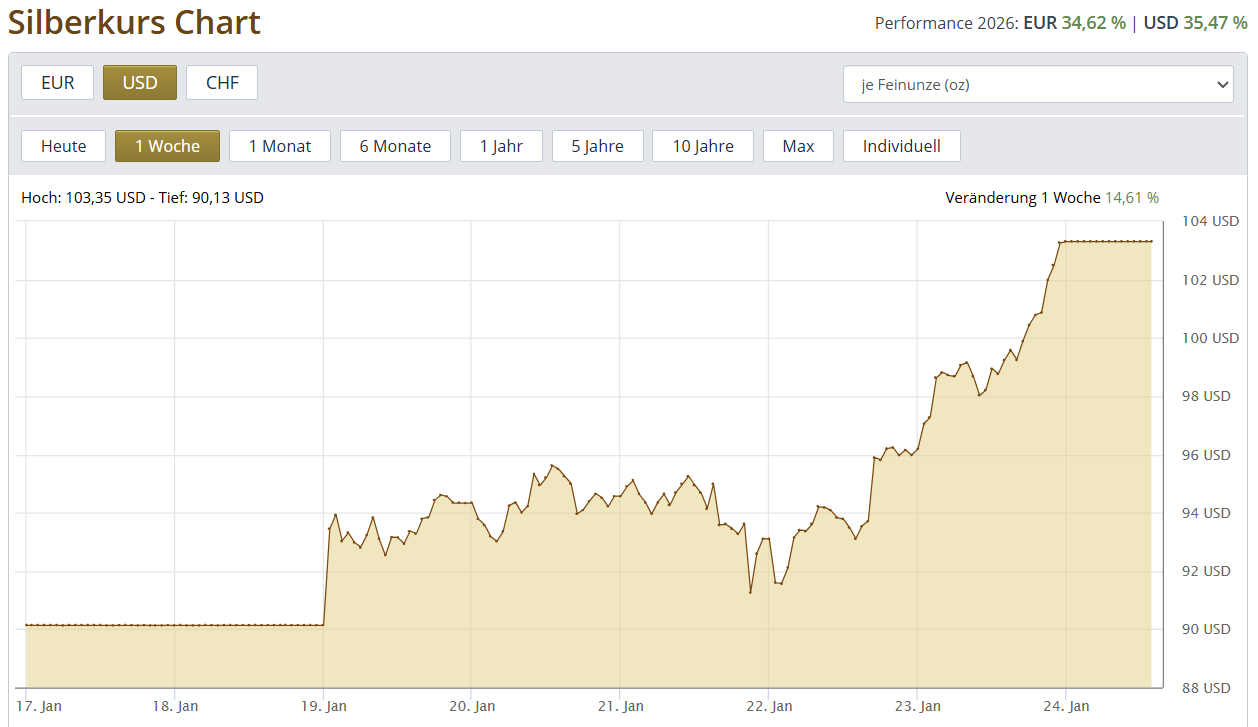
Task: Choose the 1 Jahr time range
Action: [501, 146]
